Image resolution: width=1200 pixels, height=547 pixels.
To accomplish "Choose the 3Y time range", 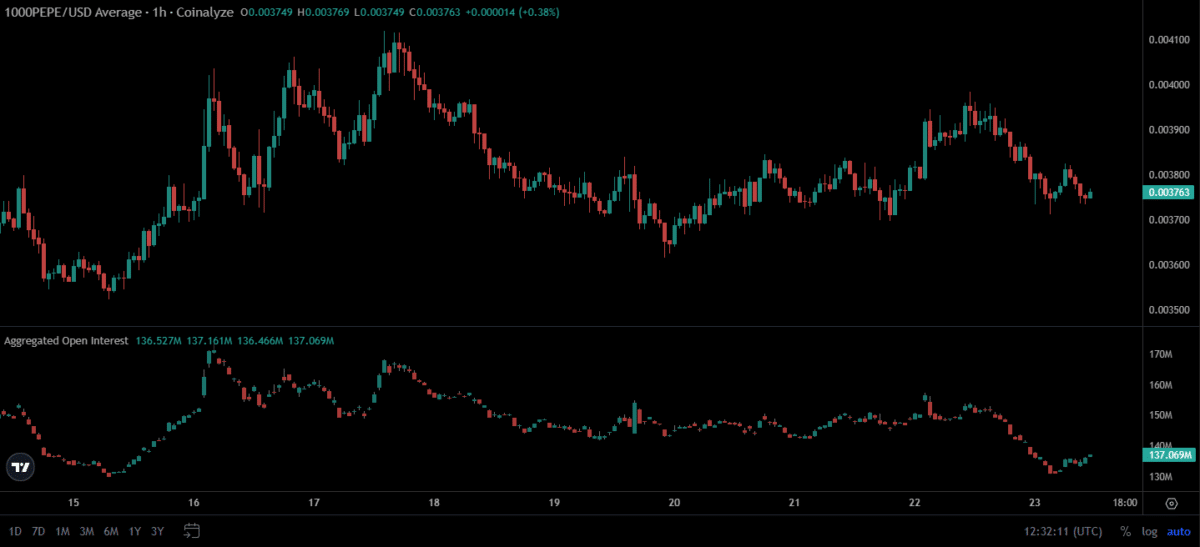I will [157, 531].
